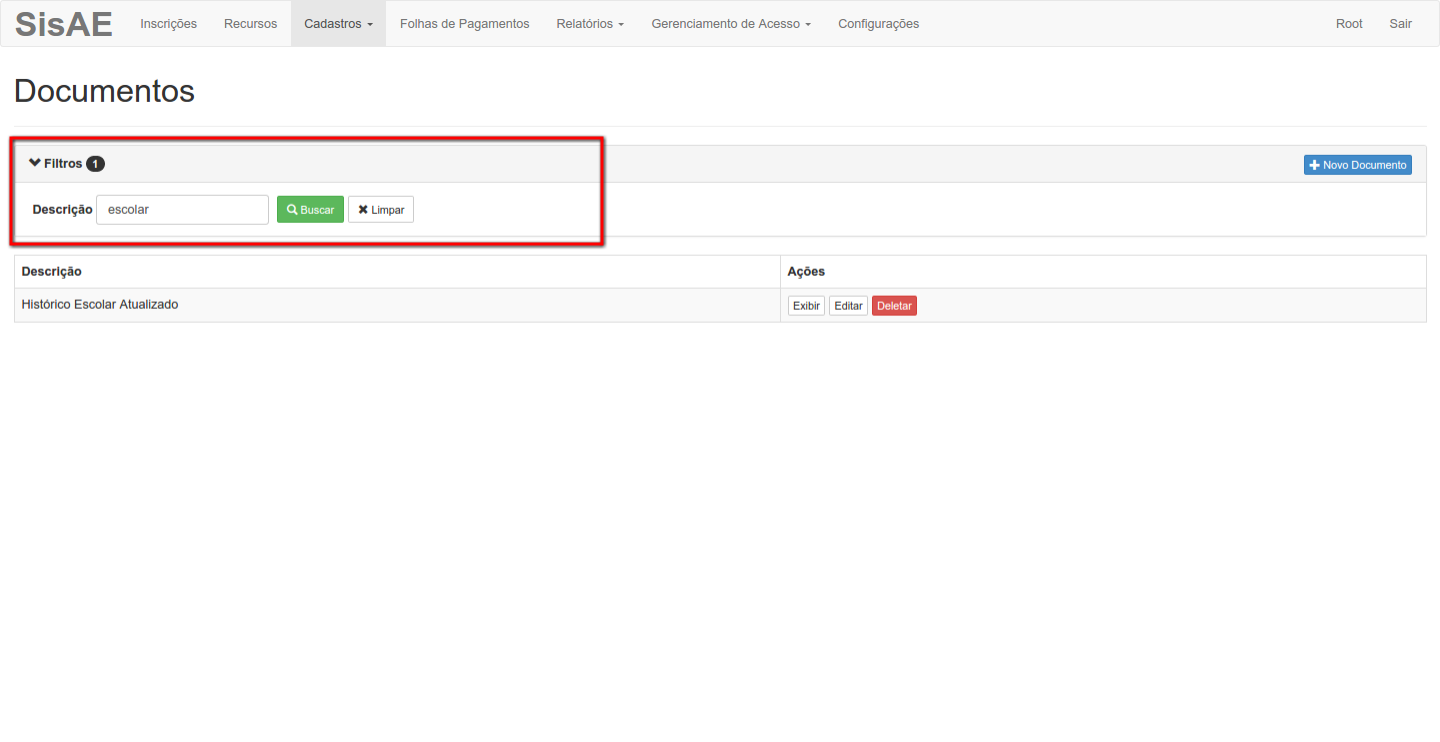Click Exibir for Histórico Escolar Atualizado

pos(806,306)
